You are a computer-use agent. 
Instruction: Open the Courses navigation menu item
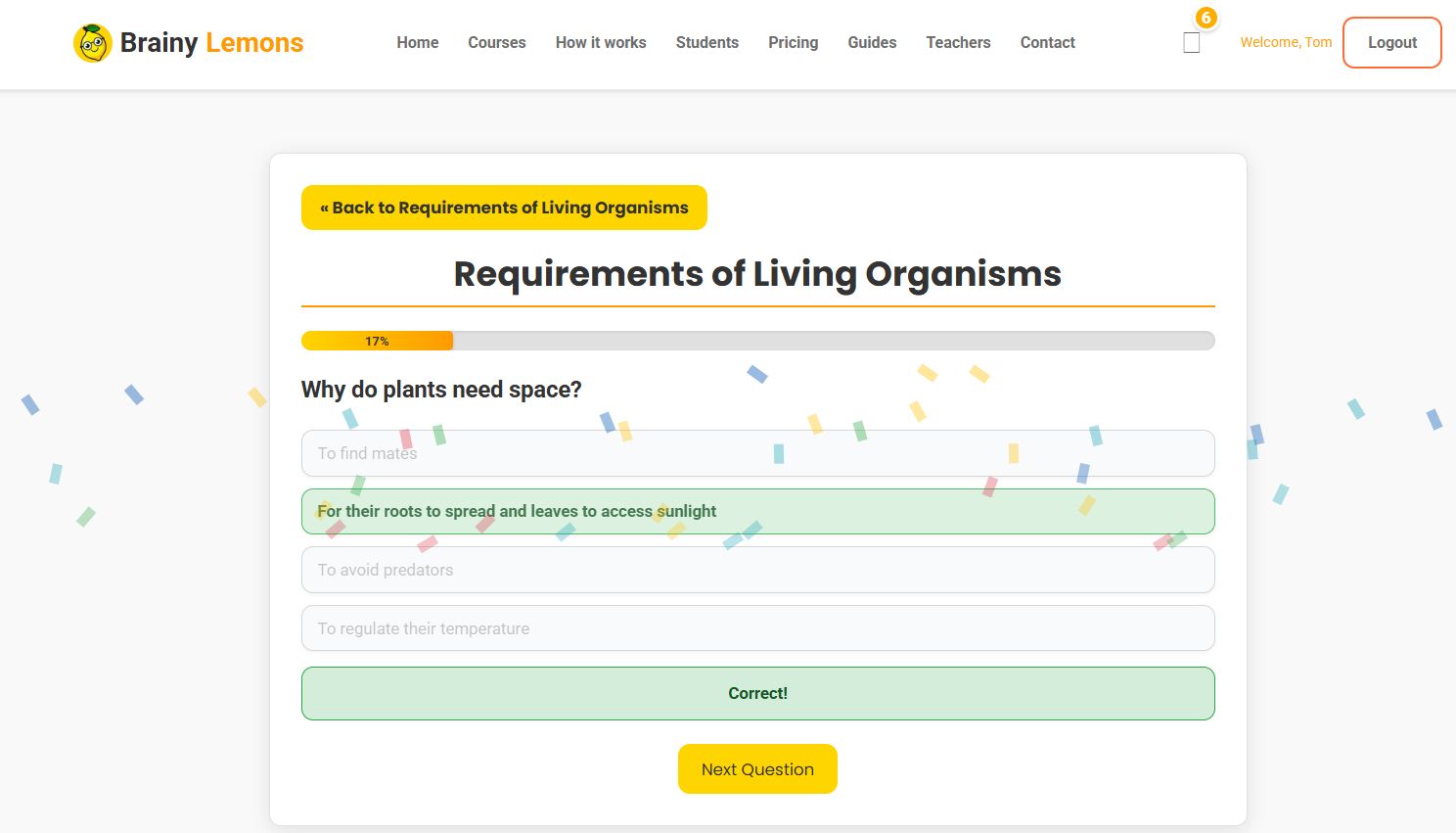[496, 42]
